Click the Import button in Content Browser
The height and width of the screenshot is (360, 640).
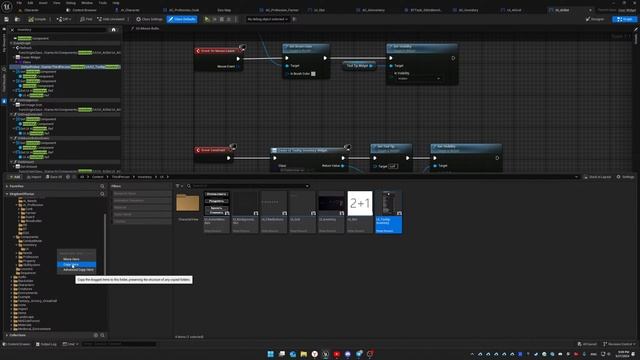pyautogui.click(x=34, y=177)
